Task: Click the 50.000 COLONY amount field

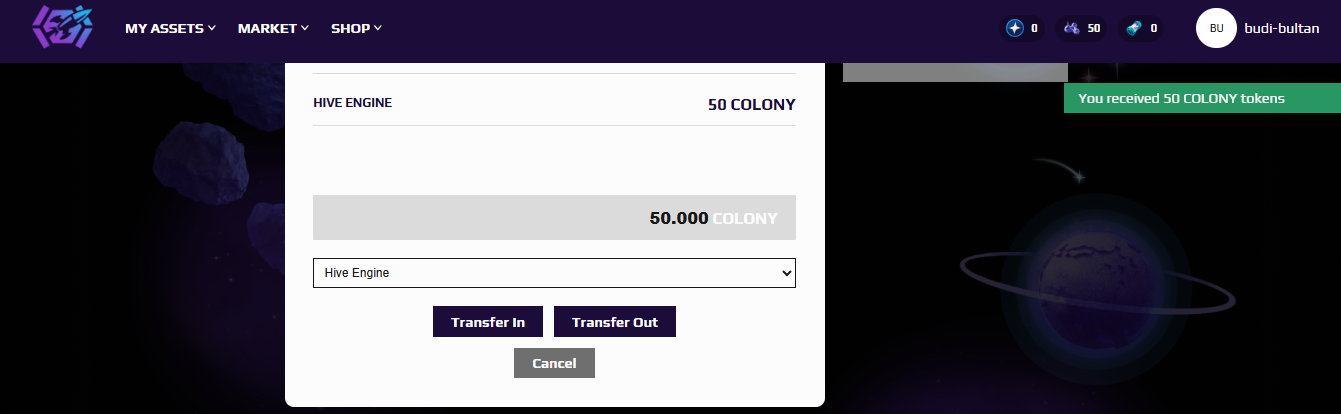Action: [554, 217]
